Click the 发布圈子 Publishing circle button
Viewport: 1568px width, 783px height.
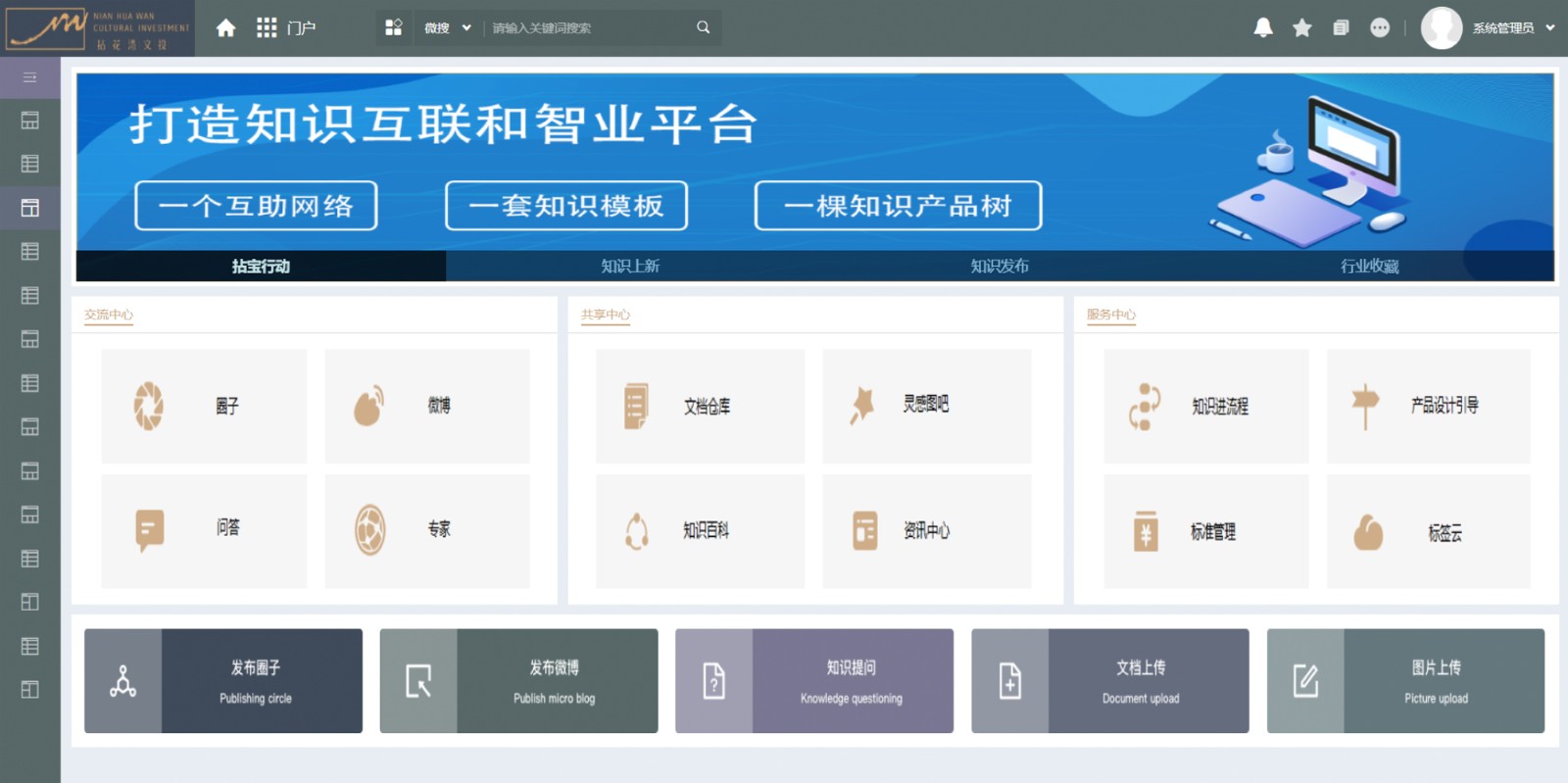tap(223, 681)
